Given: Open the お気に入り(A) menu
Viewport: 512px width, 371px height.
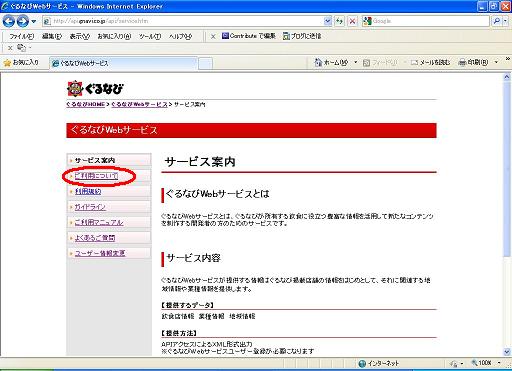Looking at the screenshot, I should (114, 36).
